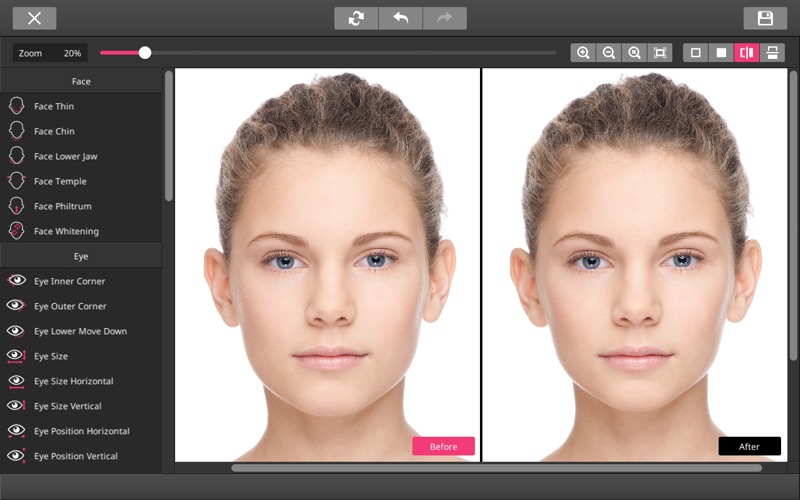
Task: Toggle the side-by-side split compare view
Action: [x=746, y=53]
